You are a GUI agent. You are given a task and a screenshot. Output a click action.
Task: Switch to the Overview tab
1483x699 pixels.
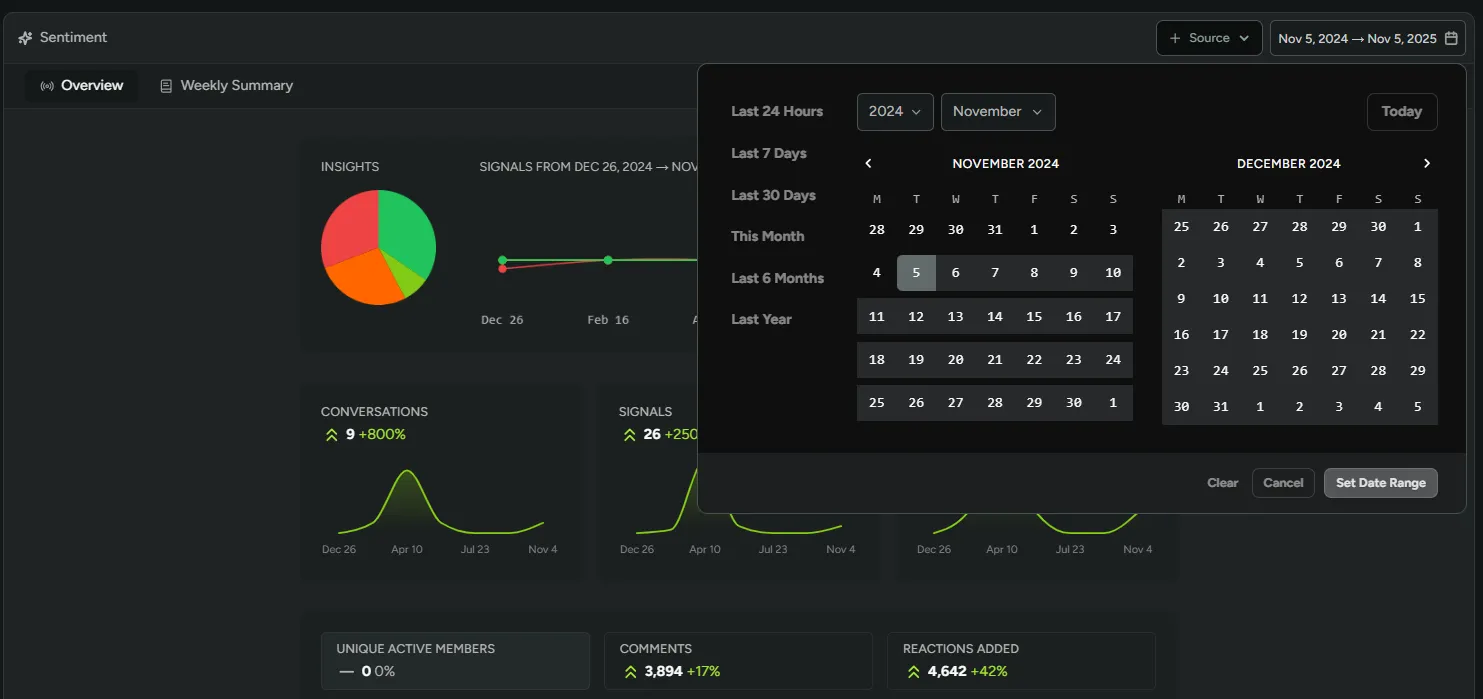coord(92,85)
